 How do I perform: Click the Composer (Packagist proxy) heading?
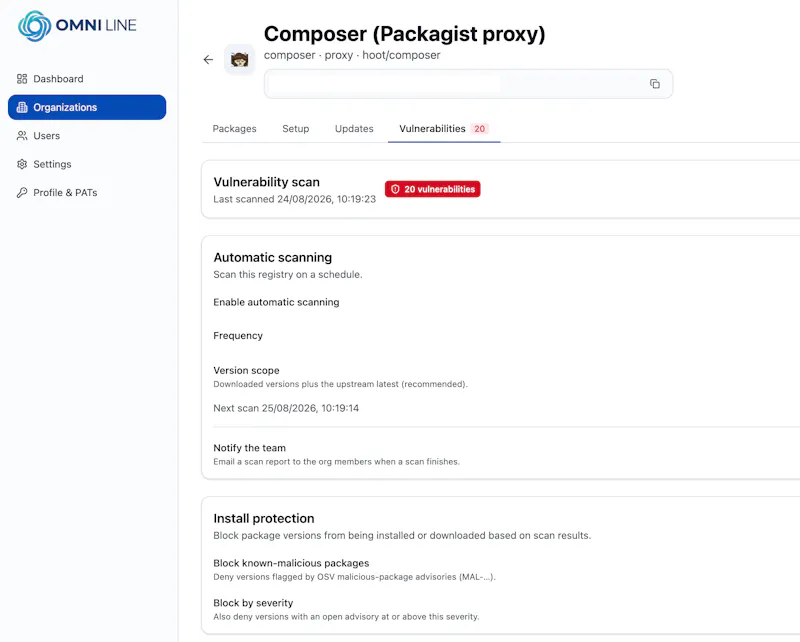(405, 34)
